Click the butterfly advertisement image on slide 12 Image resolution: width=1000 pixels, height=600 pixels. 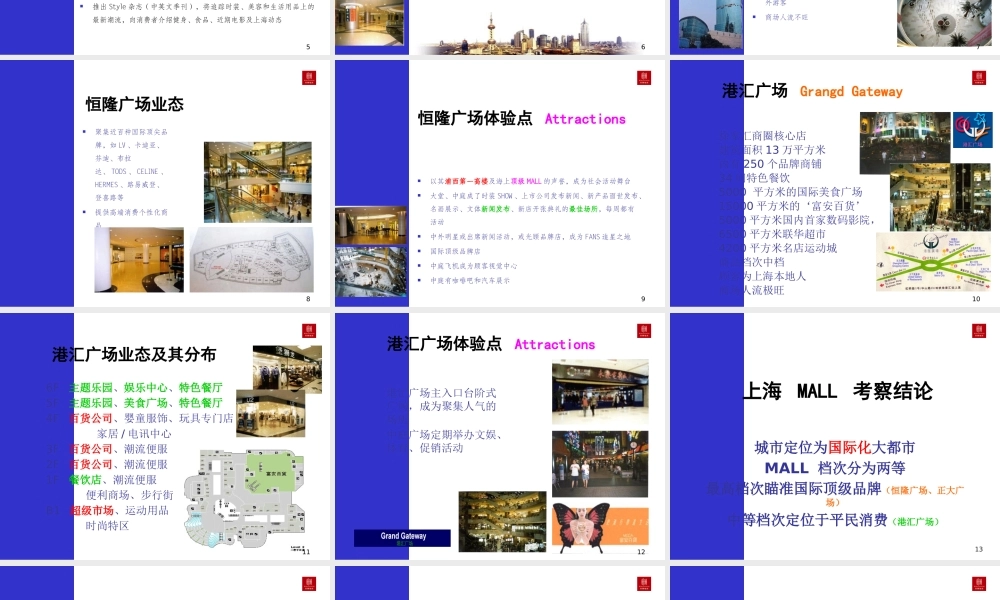click(600, 527)
